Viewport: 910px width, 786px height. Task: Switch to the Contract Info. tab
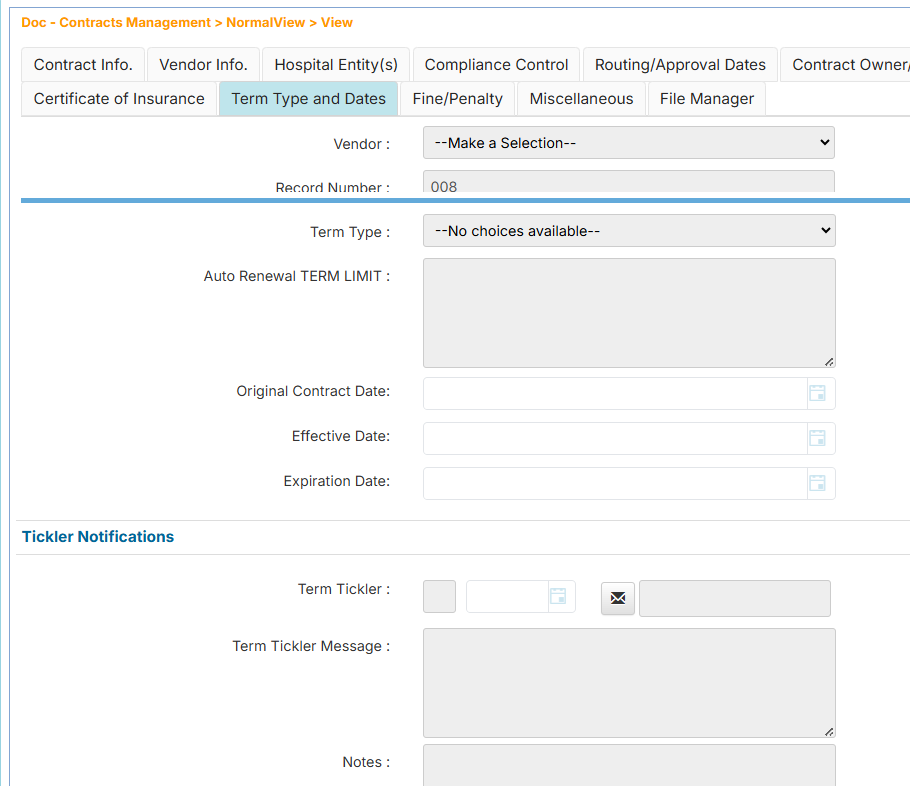(x=83, y=65)
